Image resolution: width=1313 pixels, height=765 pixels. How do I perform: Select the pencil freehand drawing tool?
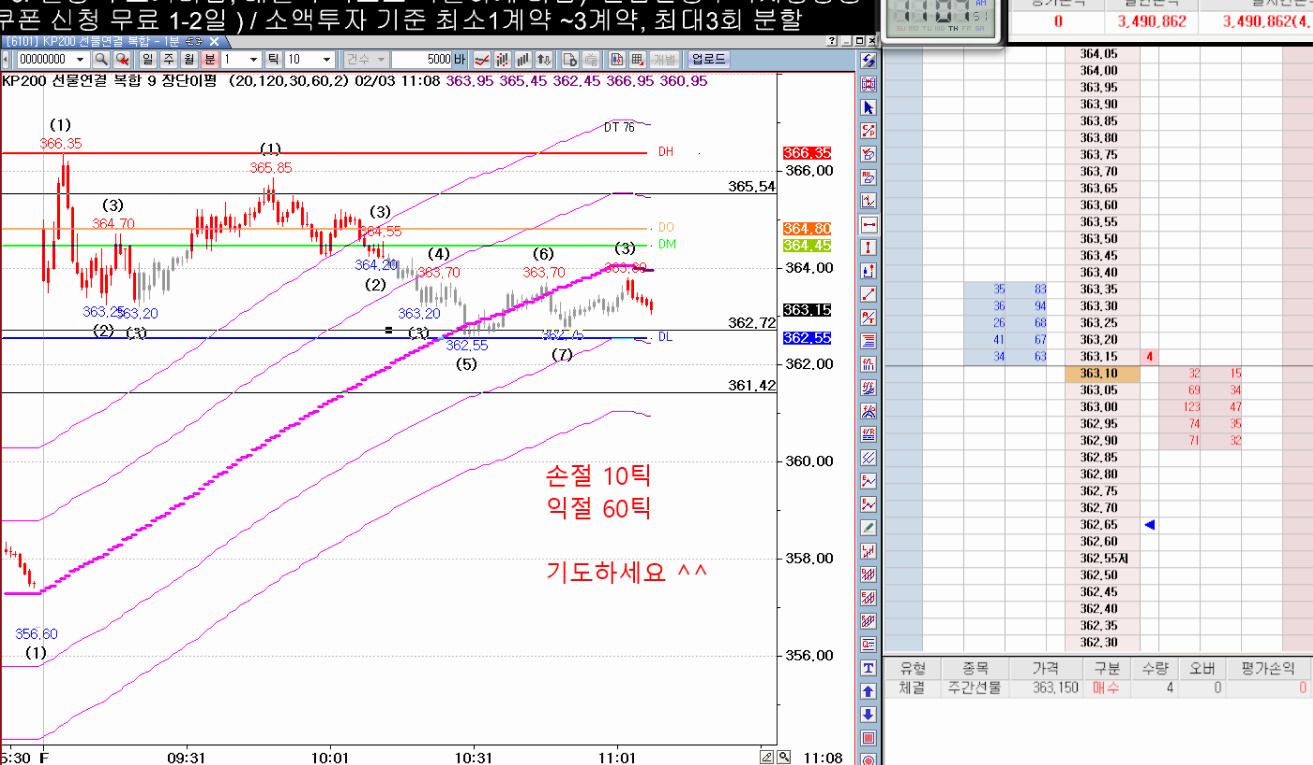868,527
